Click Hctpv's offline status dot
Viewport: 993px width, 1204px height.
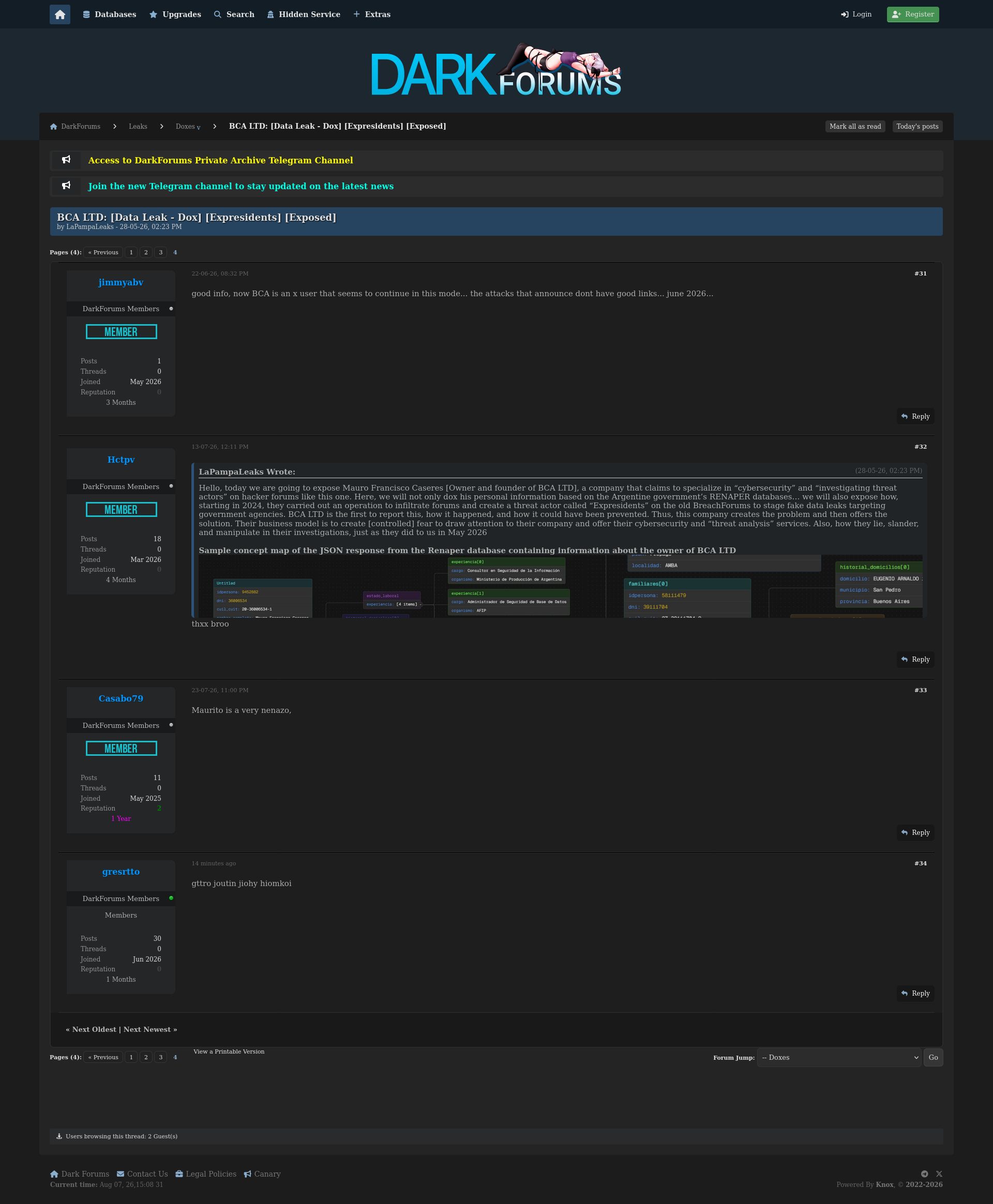tap(171, 486)
